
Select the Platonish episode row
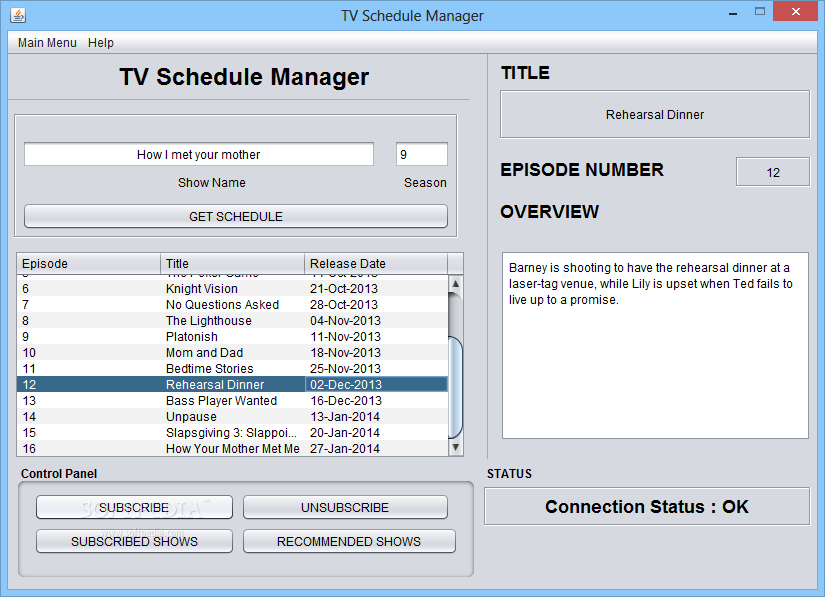(x=232, y=337)
